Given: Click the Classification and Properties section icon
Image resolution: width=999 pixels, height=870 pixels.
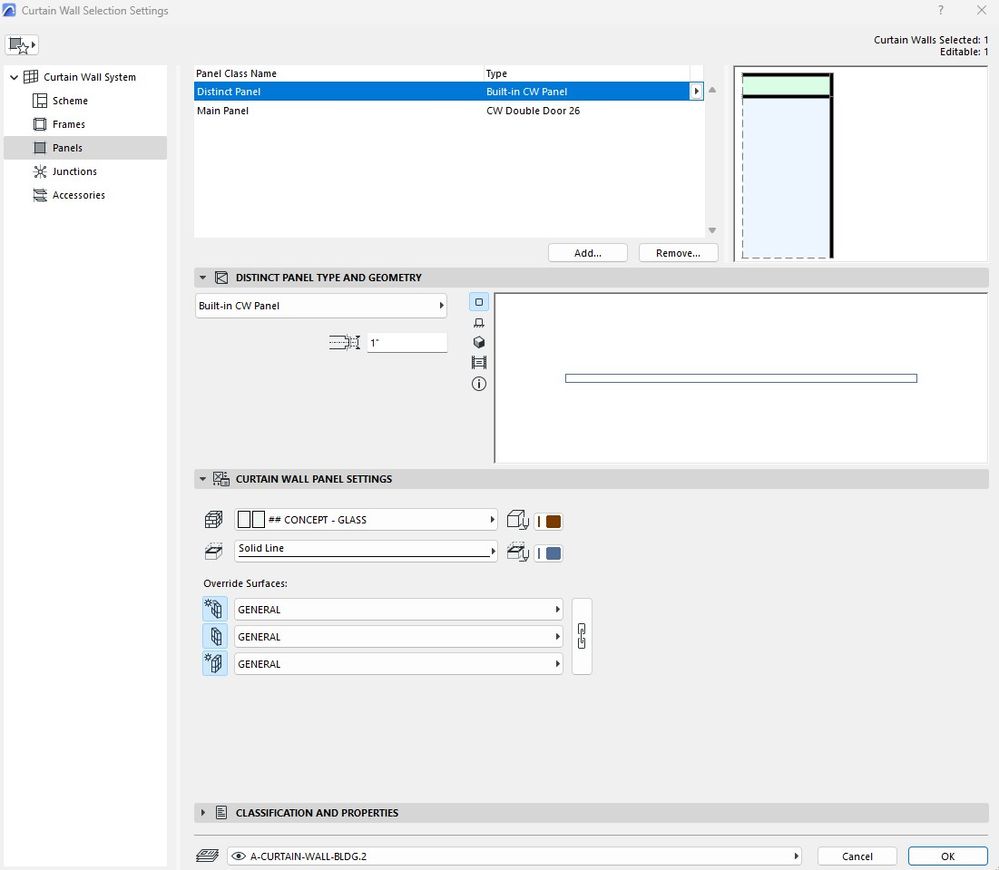Looking at the screenshot, I should [221, 813].
